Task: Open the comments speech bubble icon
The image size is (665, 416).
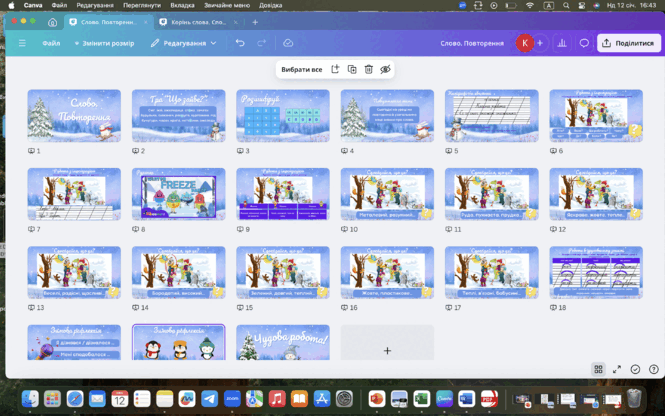Action: pyautogui.click(x=584, y=43)
